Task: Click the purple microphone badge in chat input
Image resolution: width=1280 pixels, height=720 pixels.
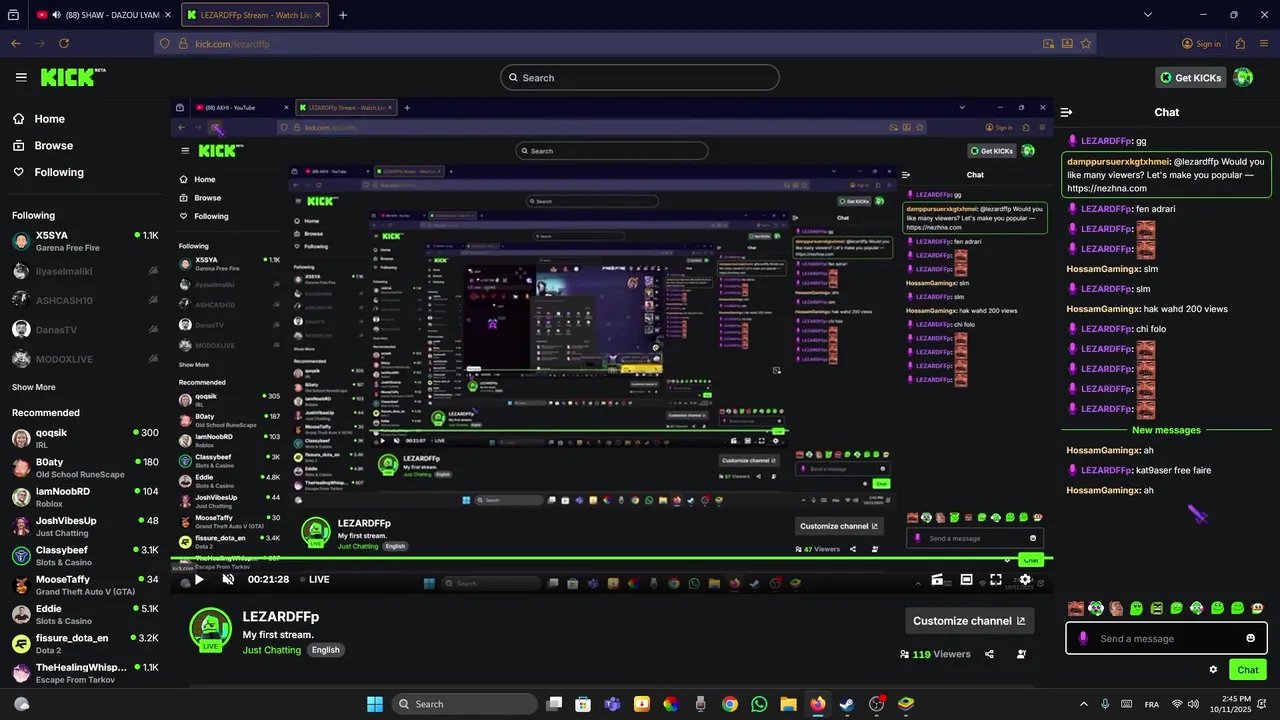Action: tap(1083, 638)
